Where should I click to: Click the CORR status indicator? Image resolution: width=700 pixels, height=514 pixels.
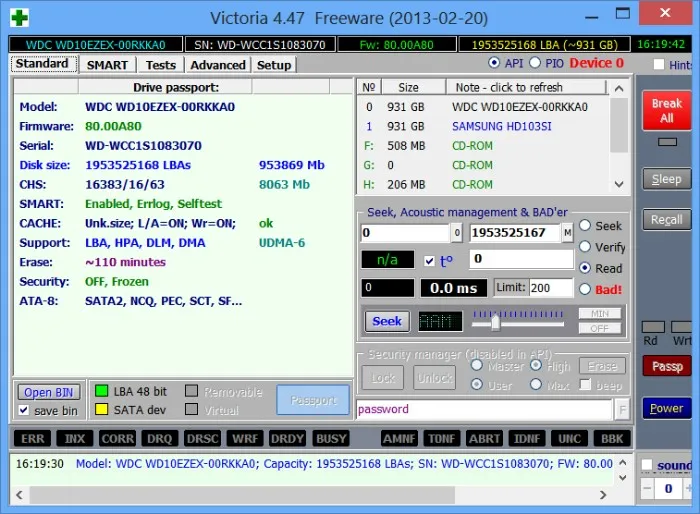[x=117, y=439]
